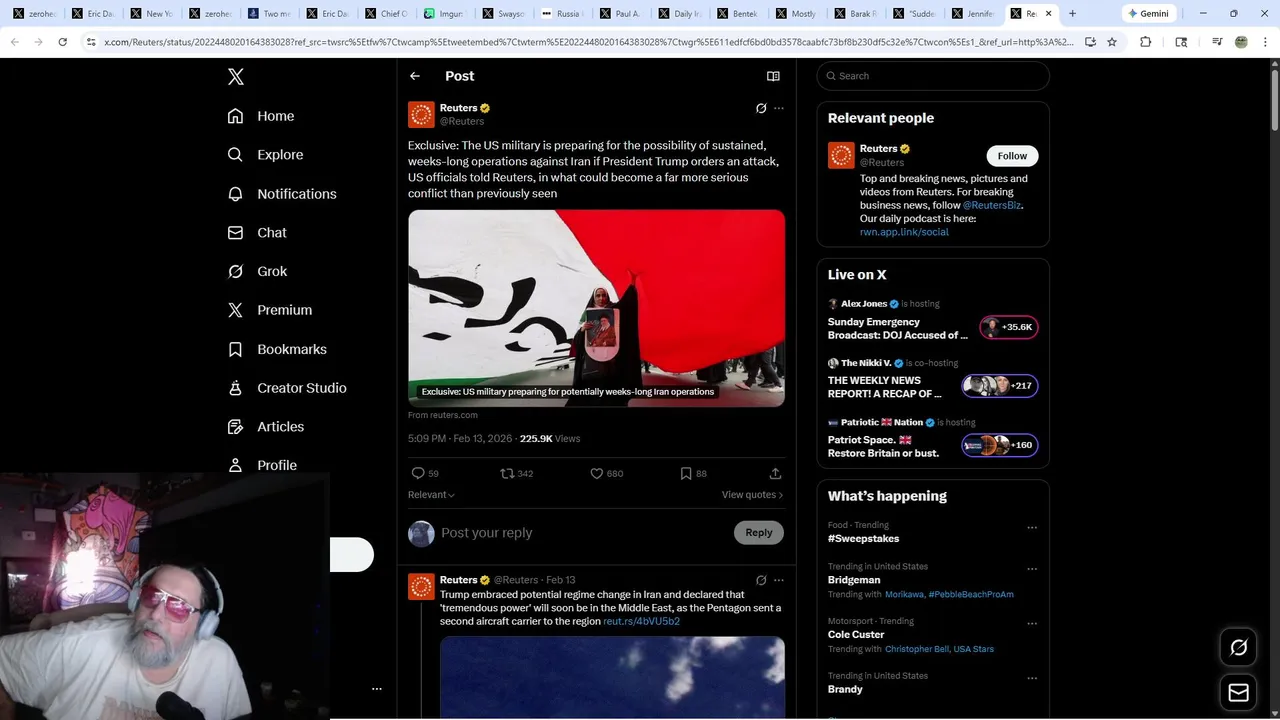Screen dimensions: 1280x720
Task: Join Patriotic Nation Patriot Space
Action: [x=1000, y=445]
